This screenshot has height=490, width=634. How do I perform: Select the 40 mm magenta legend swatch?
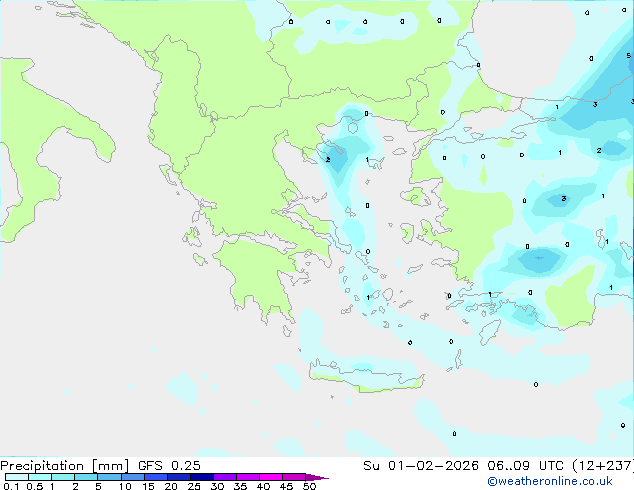(x=271, y=477)
